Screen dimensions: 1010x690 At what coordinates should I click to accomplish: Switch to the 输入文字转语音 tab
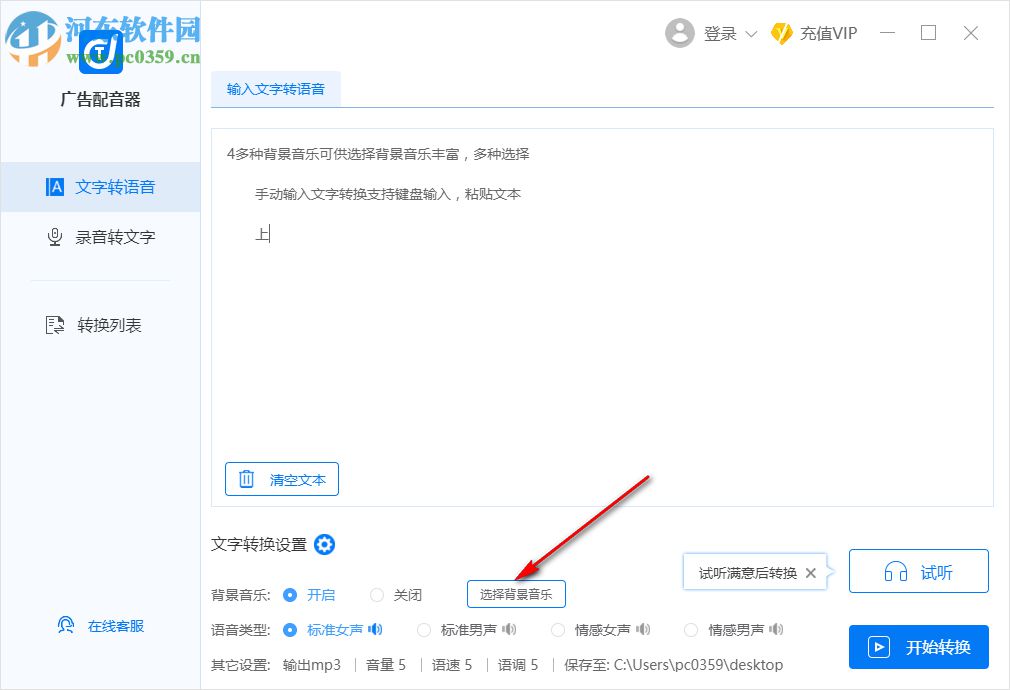point(276,87)
